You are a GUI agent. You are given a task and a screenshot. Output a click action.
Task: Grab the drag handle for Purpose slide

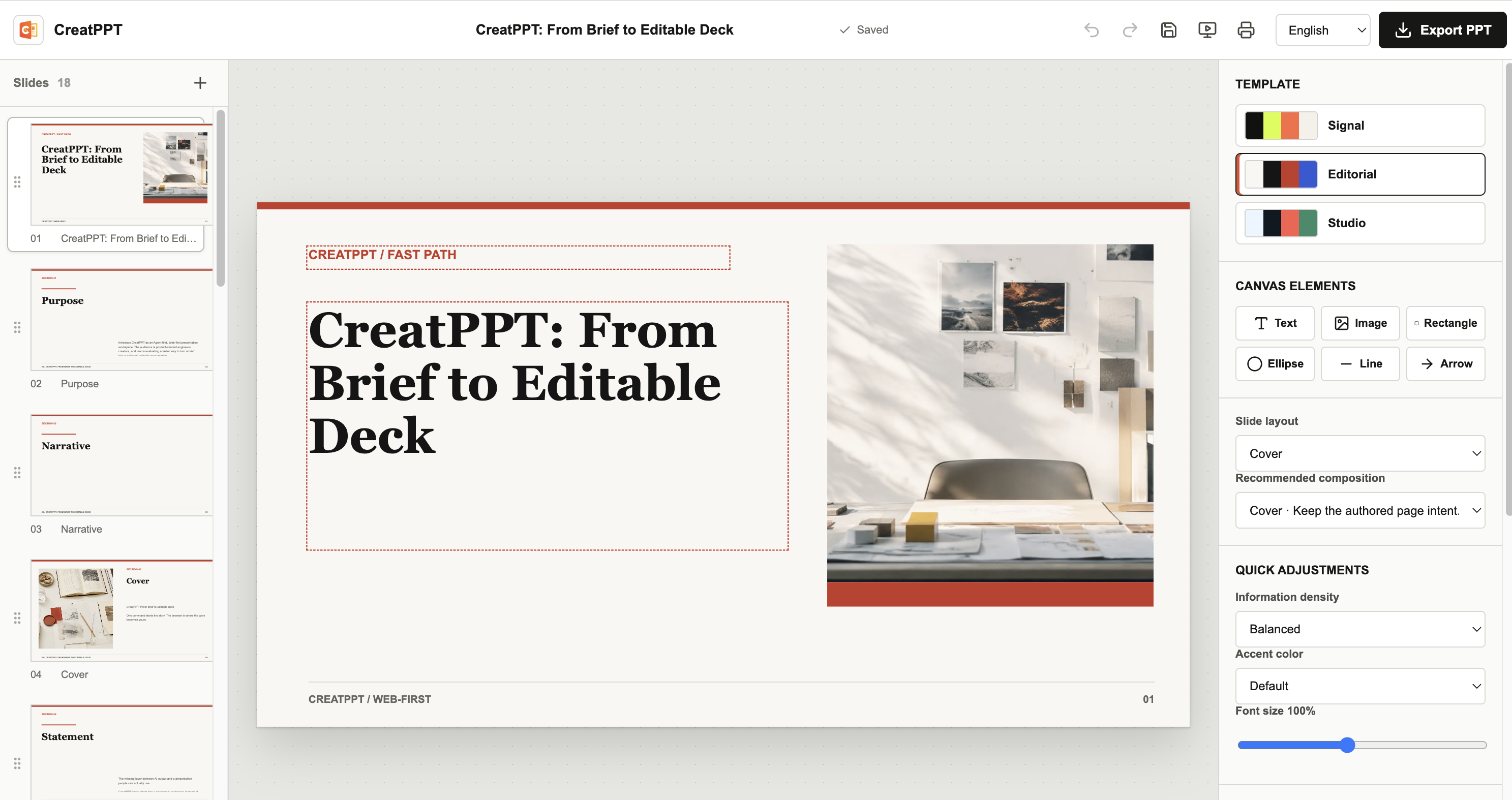pos(18,327)
